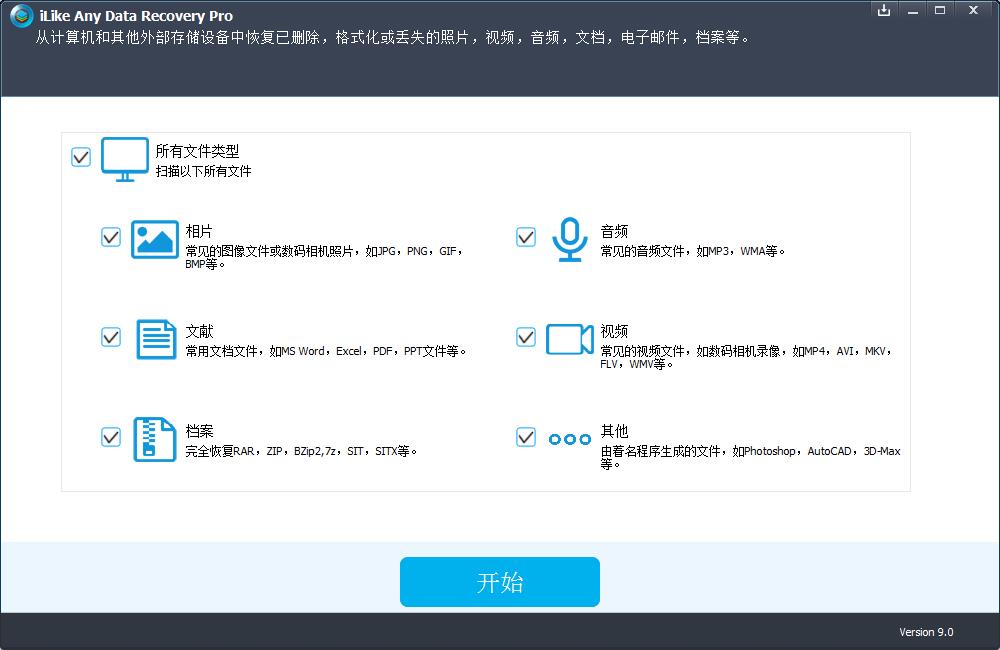Uncheck the 档案 archive option
Viewport: 1000px width, 650px height.
pos(110,437)
